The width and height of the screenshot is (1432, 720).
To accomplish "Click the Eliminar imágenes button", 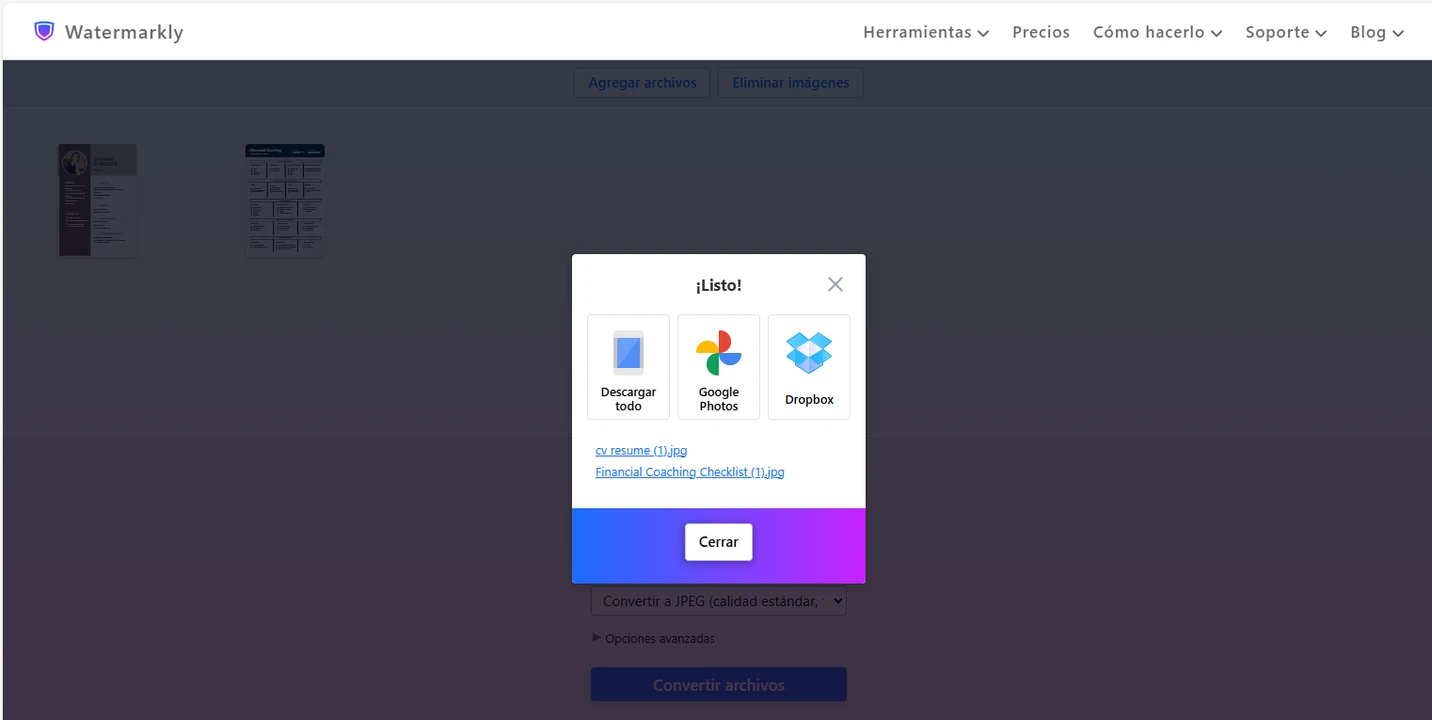I will point(790,83).
